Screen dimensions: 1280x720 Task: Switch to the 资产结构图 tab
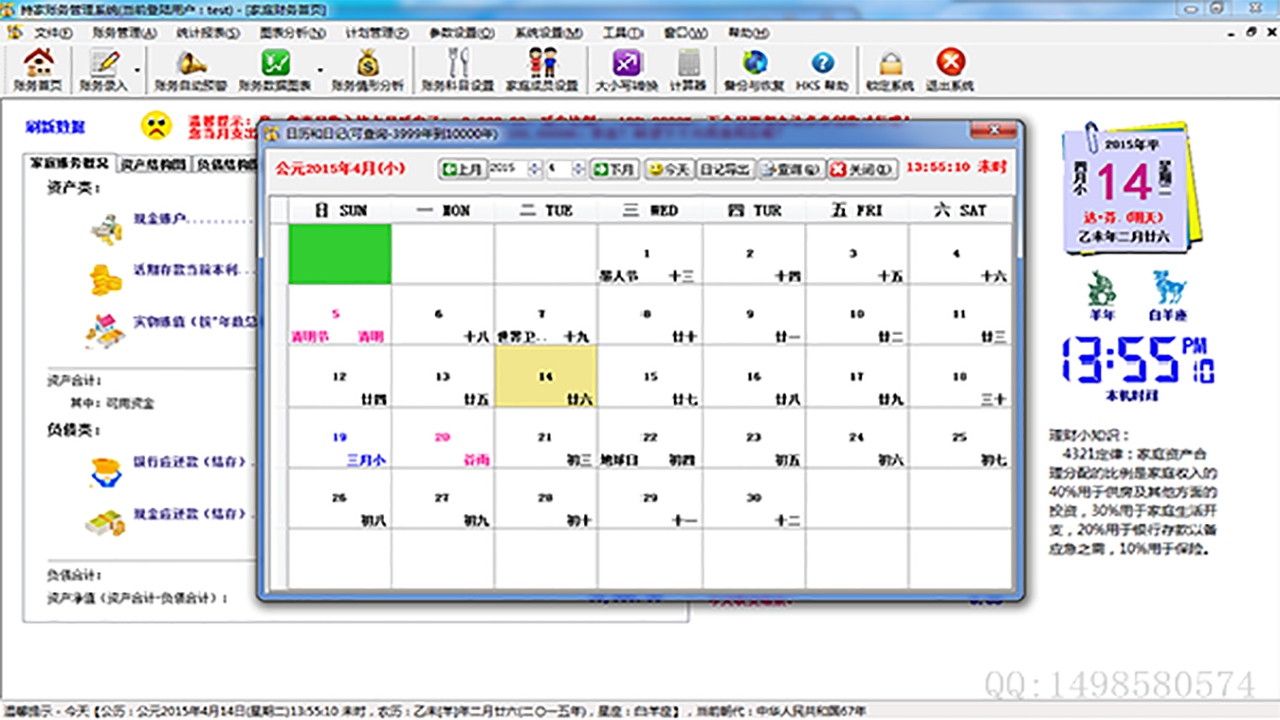[153, 164]
